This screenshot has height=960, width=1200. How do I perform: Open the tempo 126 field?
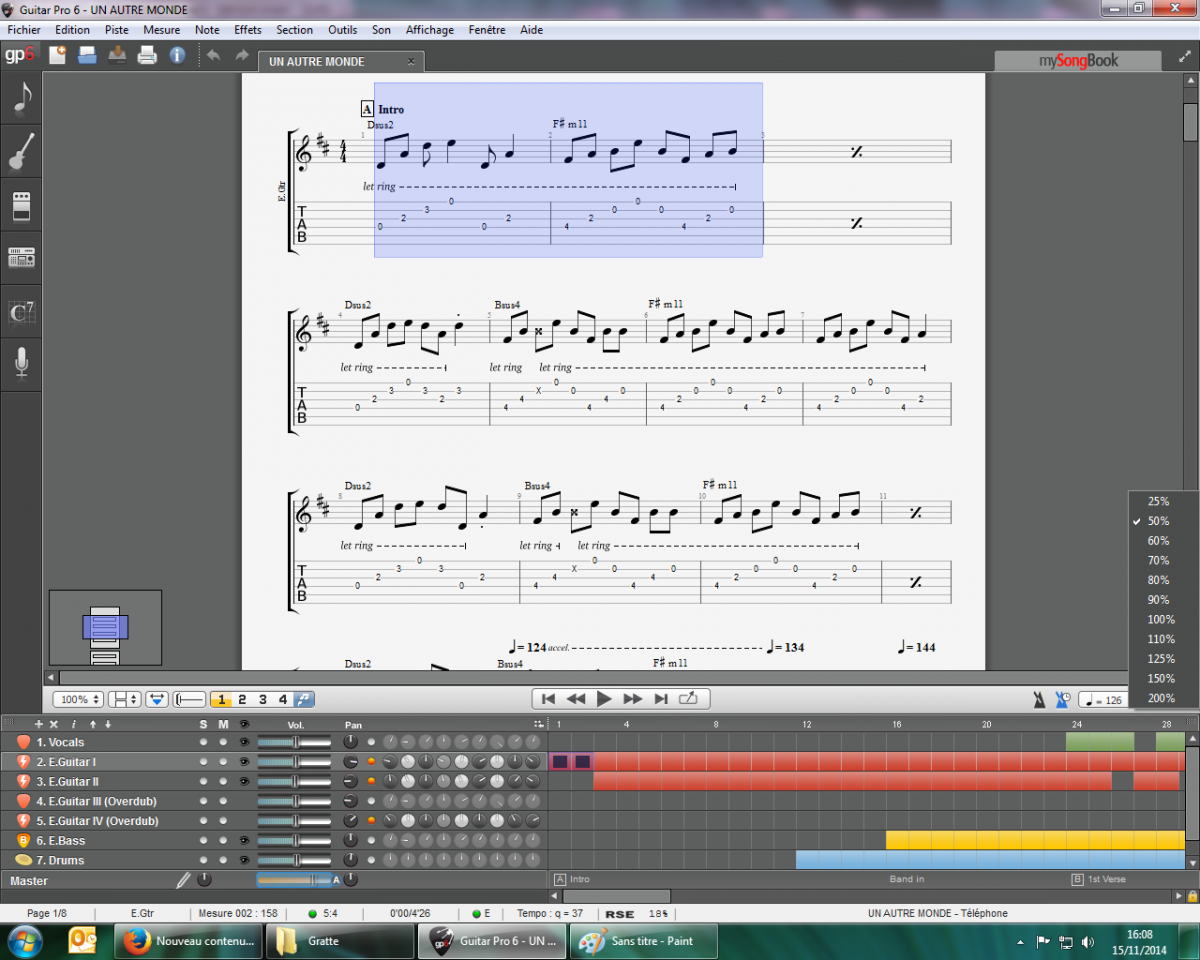click(1105, 699)
